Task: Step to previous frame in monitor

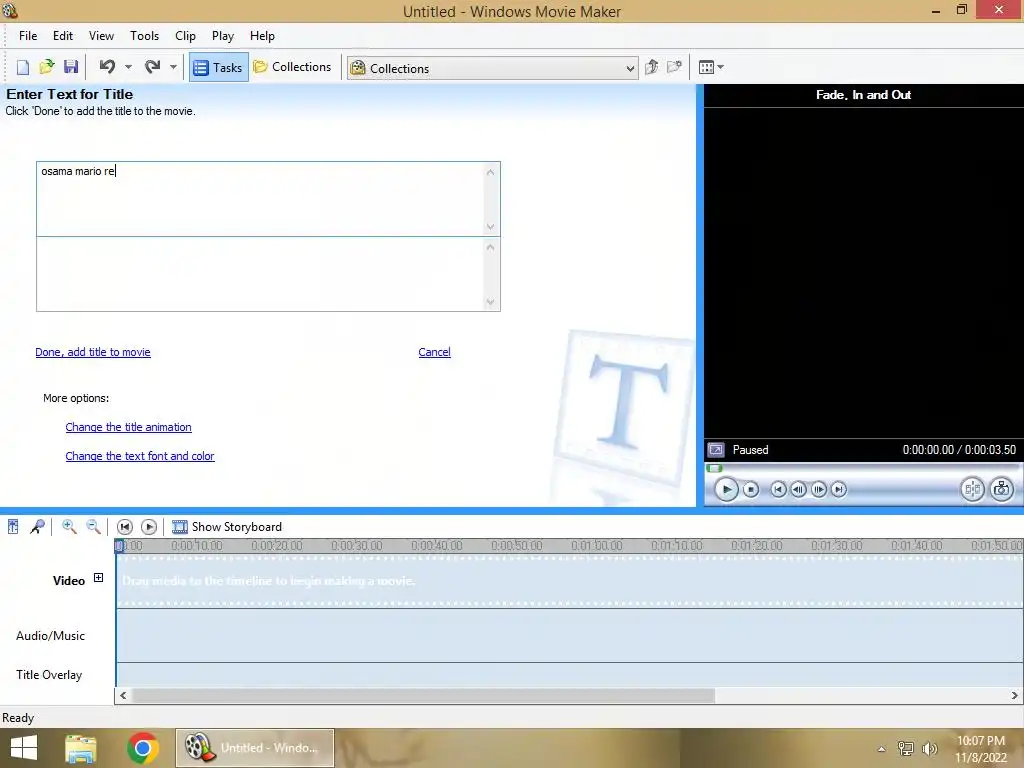Action: tap(798, 489)
